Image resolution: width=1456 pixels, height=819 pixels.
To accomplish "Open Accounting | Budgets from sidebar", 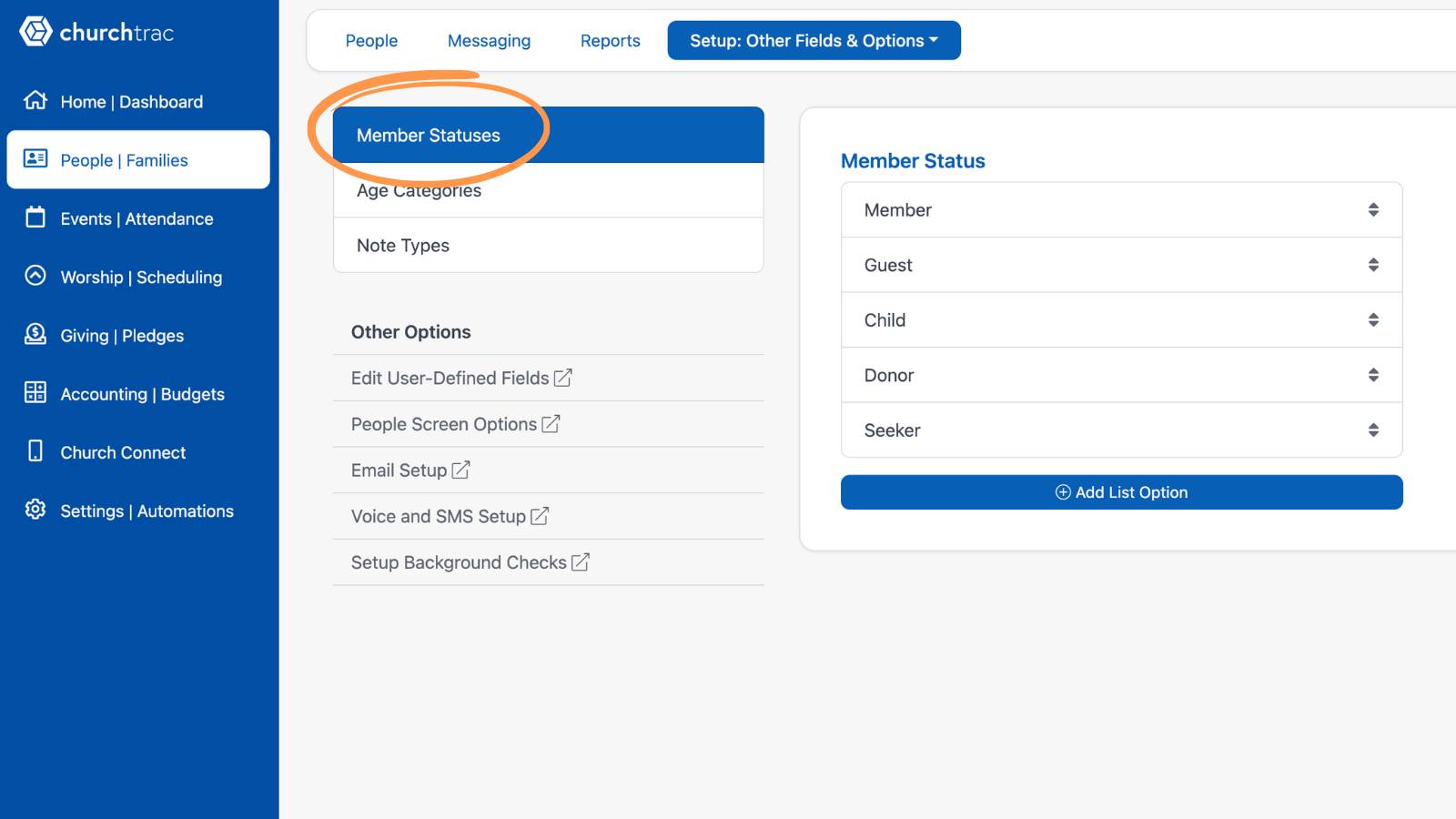I will (138, 394).
